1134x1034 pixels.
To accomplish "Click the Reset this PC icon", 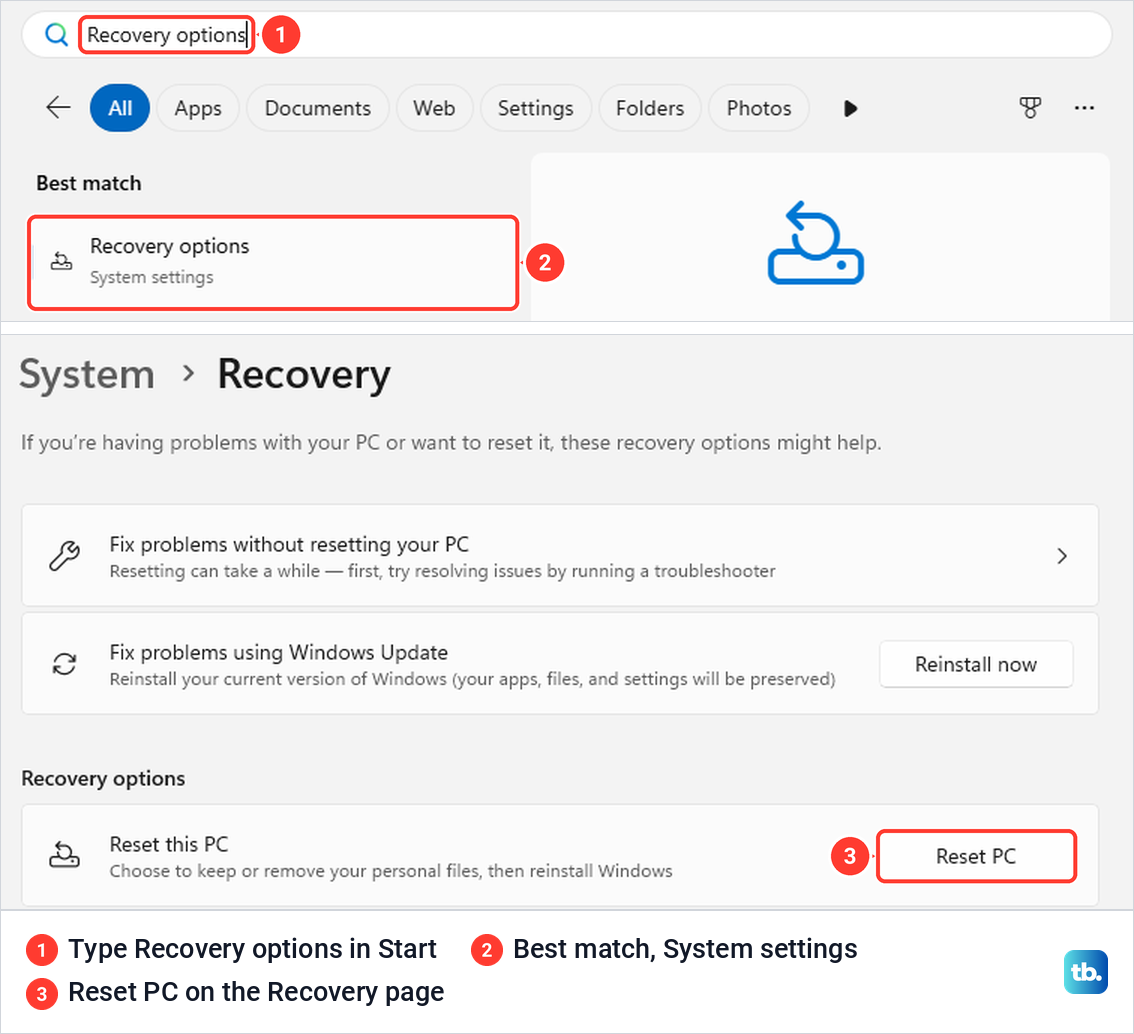I will 64,855.
